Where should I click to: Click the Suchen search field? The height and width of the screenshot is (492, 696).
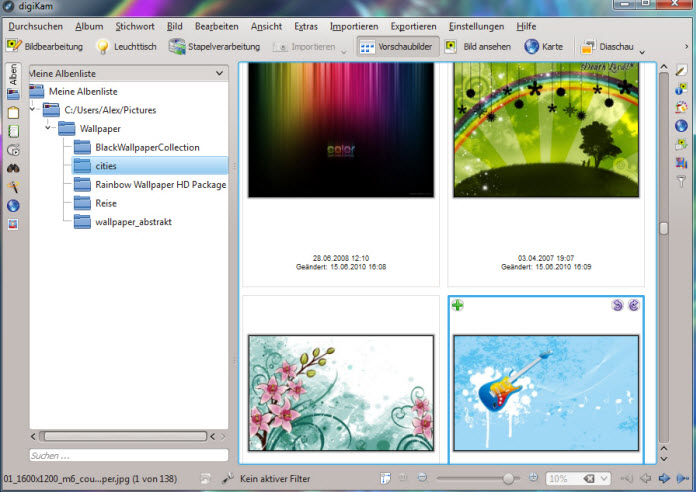129,456
